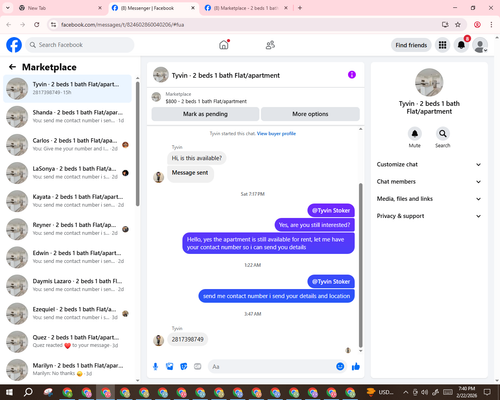Screen dimensions: 500x400
Task: Click the back arrow beside Marketplace
Action: [x=12, y=67]
